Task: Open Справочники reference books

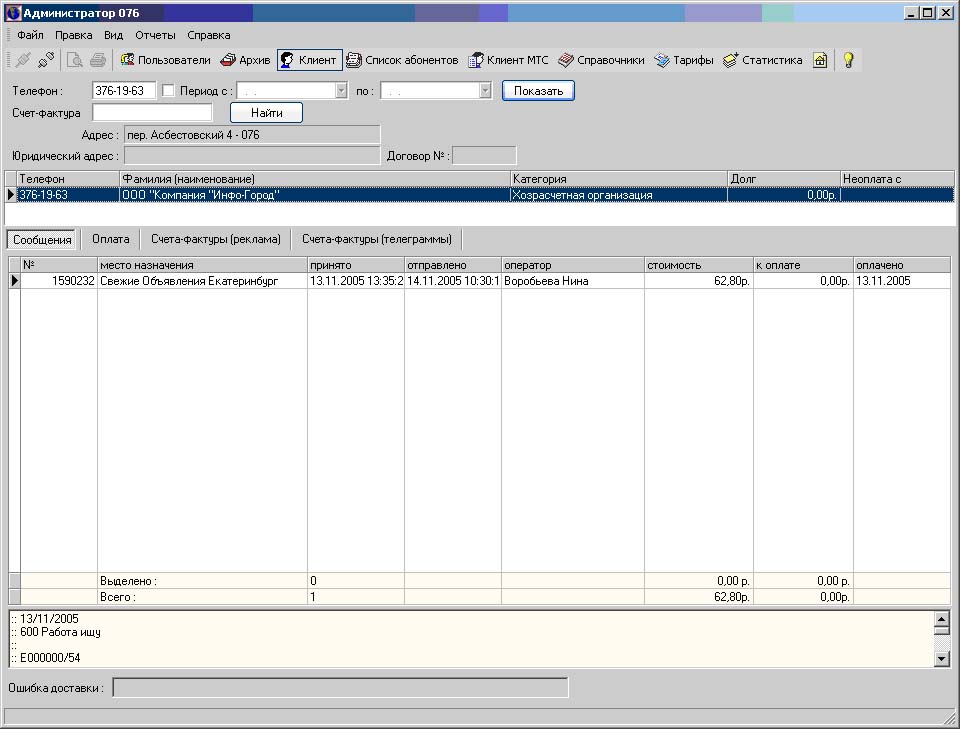Action: [x=602, y=60]
